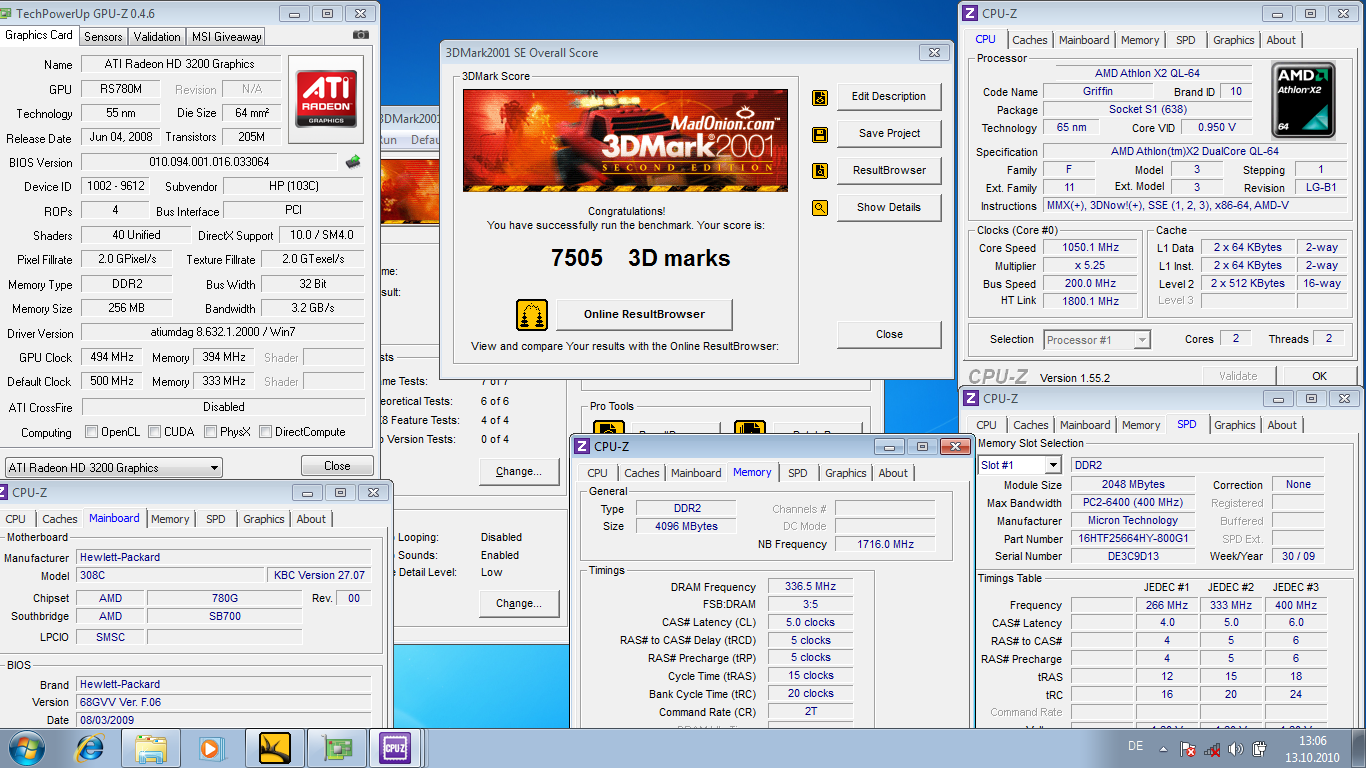The width and height of the screenshot is (1366, 768).
Task: Click the Edit Description button
Action: pyautogui.click(x=889, y=97)
